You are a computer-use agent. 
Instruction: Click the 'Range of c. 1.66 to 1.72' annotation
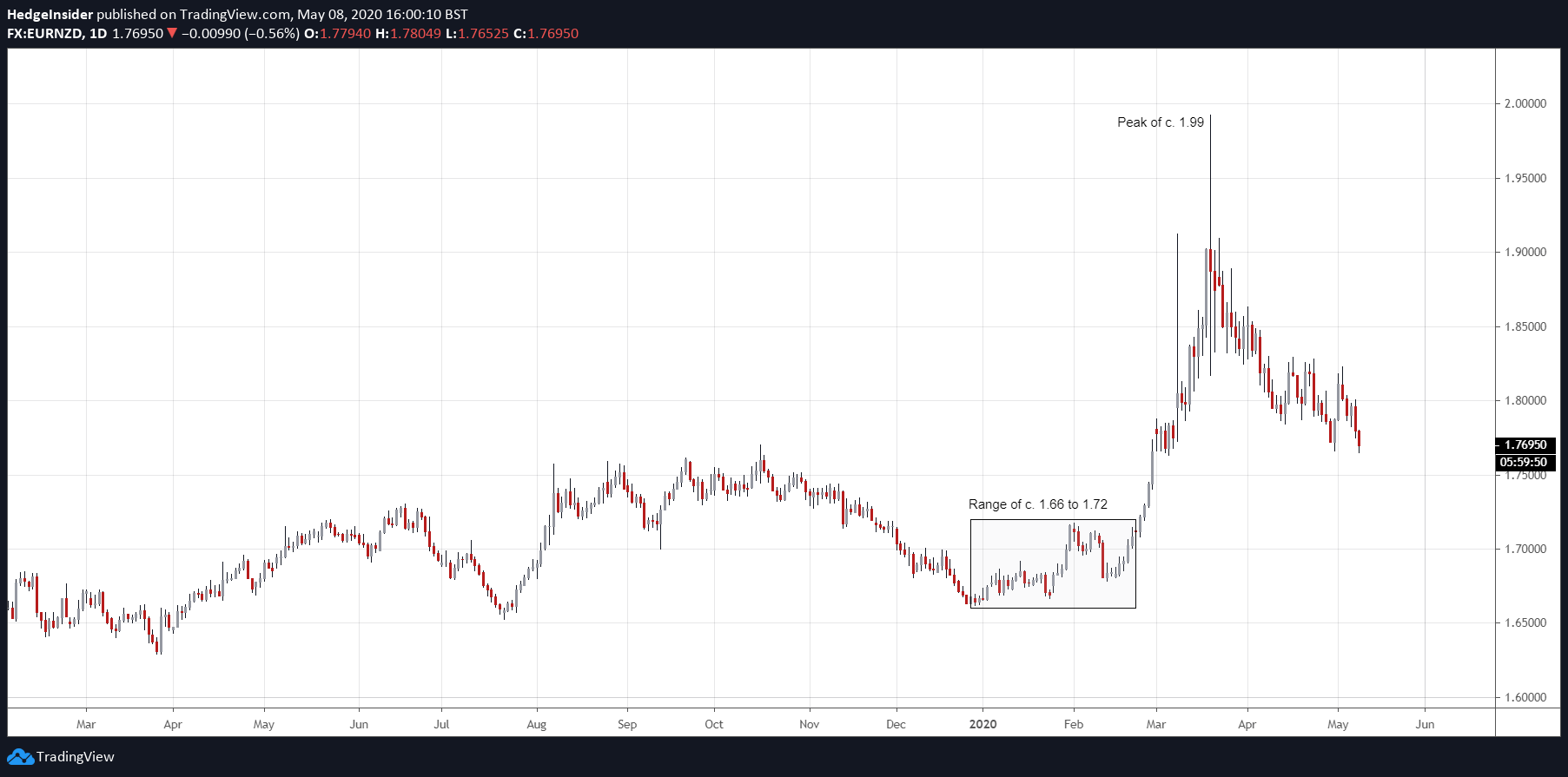(x=1038, y=504)
